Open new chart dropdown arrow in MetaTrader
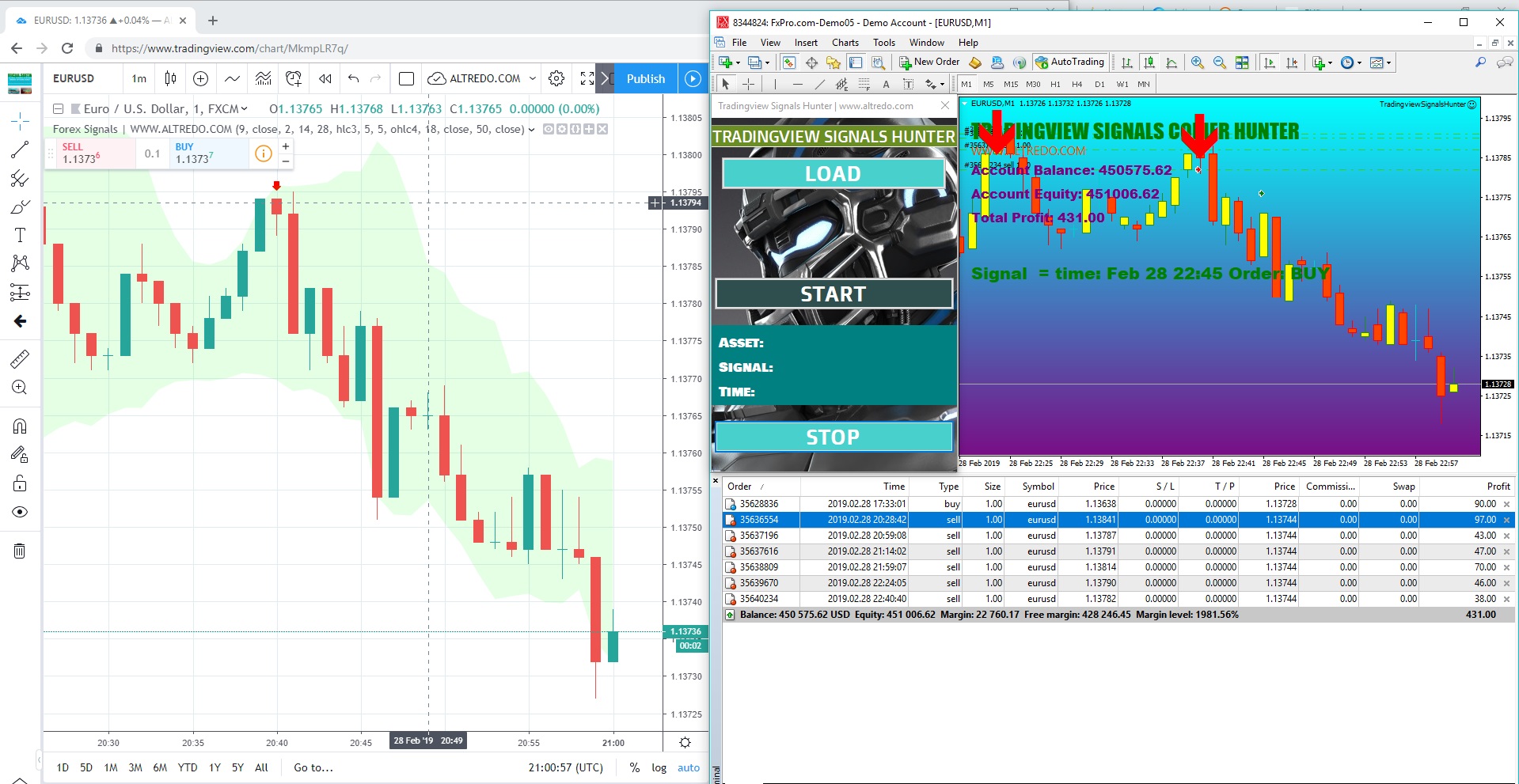 pyautogui.click(x=738, y=63)
